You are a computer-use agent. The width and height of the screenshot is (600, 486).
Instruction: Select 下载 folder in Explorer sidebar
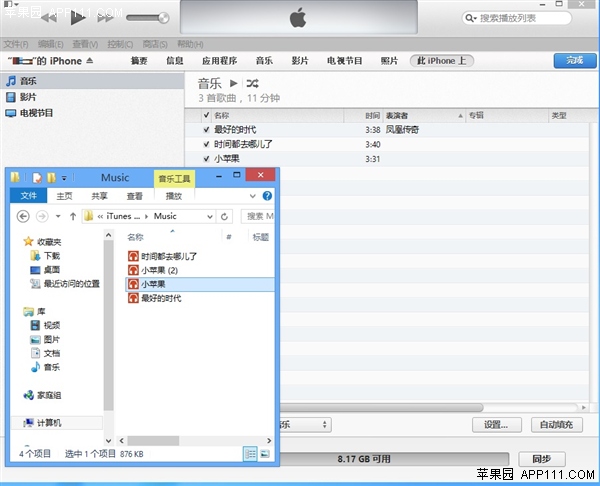(51, 256)
